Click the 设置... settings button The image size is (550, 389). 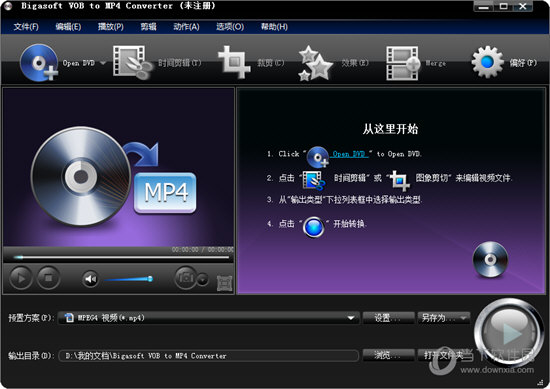388,318
